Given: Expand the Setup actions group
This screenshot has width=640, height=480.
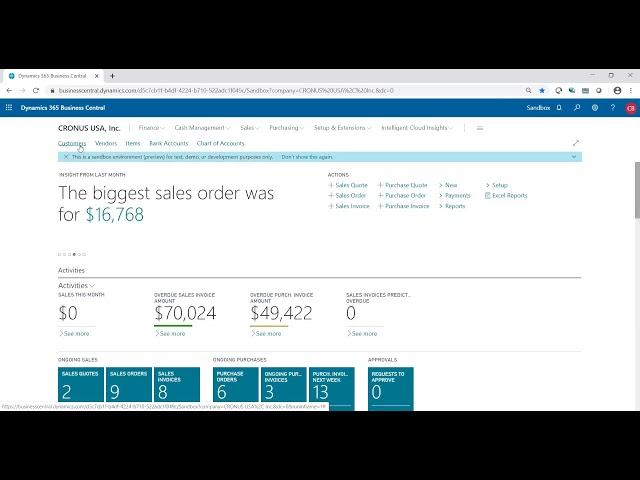Looking at the screenshot, I should click(497, 185).
